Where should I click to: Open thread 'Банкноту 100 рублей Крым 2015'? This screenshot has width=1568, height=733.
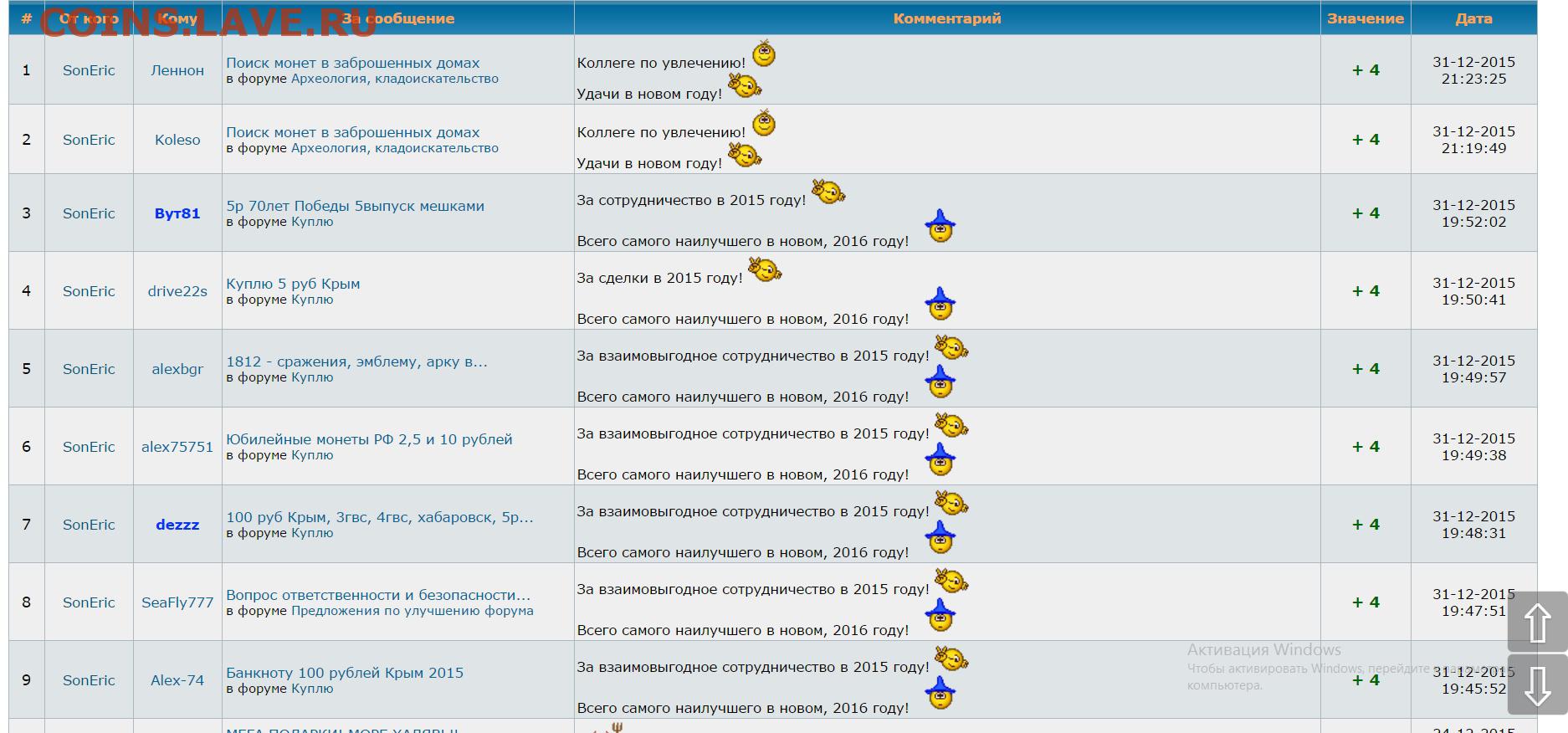(344, 673)
